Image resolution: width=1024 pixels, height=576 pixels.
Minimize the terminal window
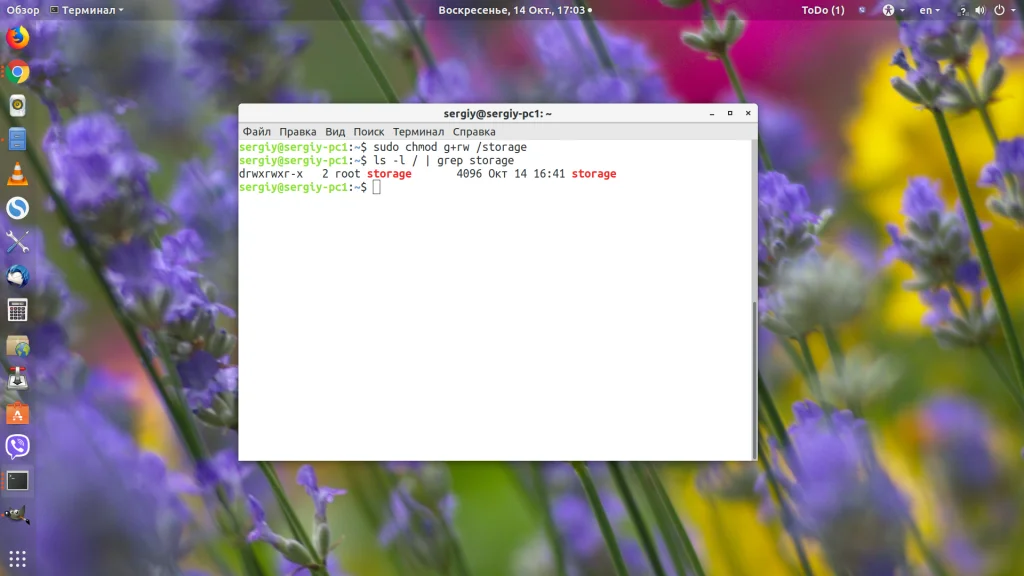pos(712,114)
